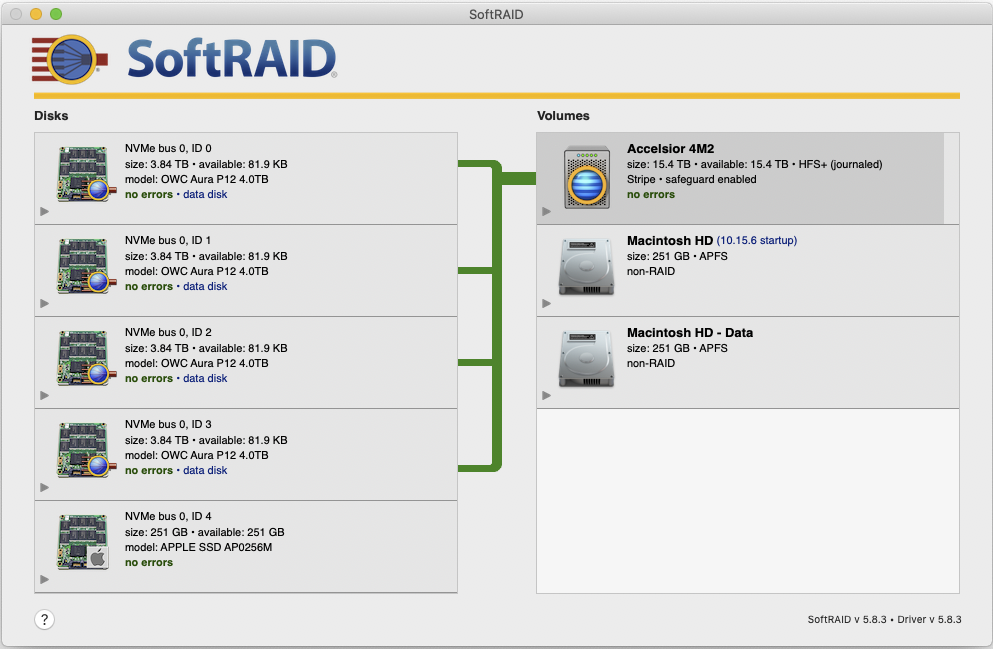Click the NVMe ID 1 disk icon
The image size is (993, 649).
pyautogui.click(x=83, y=266)
